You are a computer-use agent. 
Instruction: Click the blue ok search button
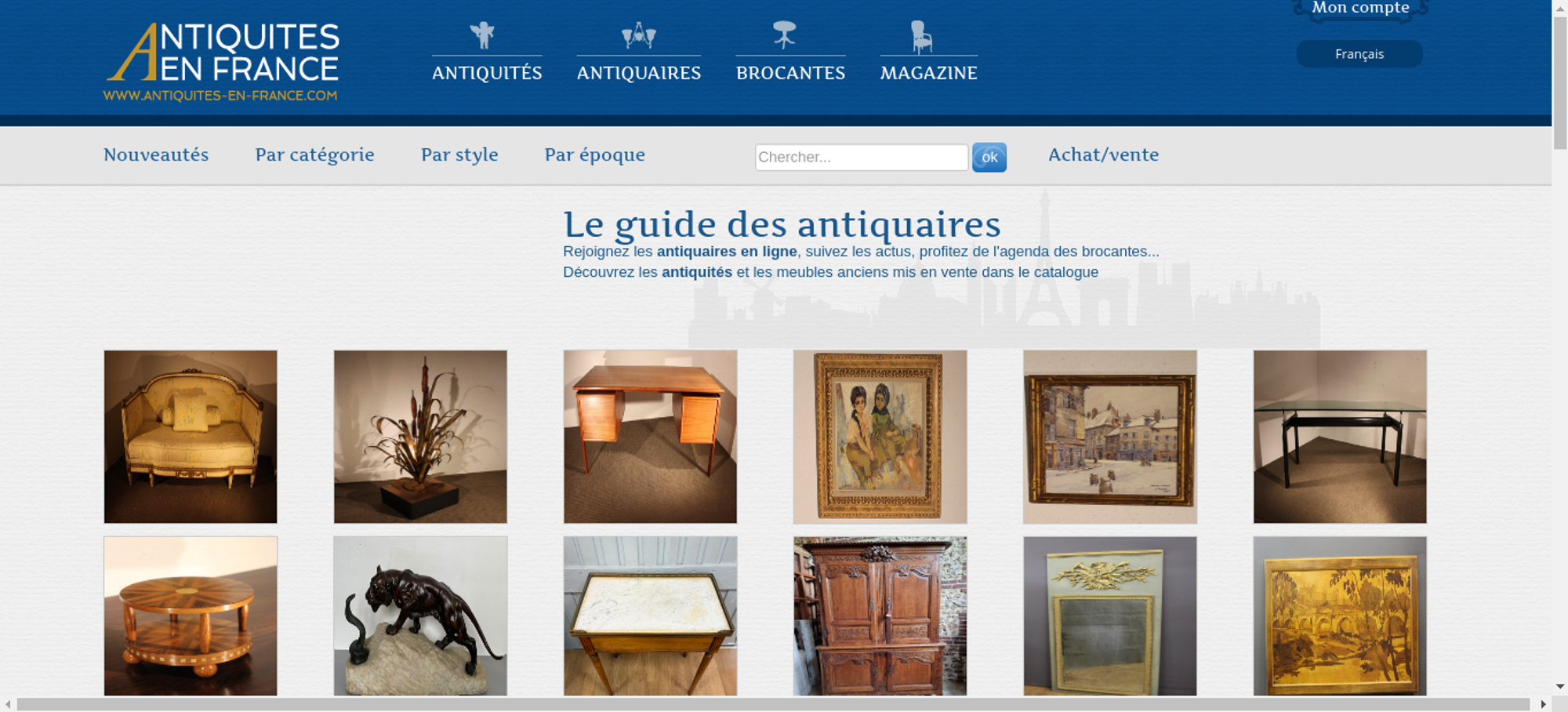pyautogui.click(x=989, y=158)
